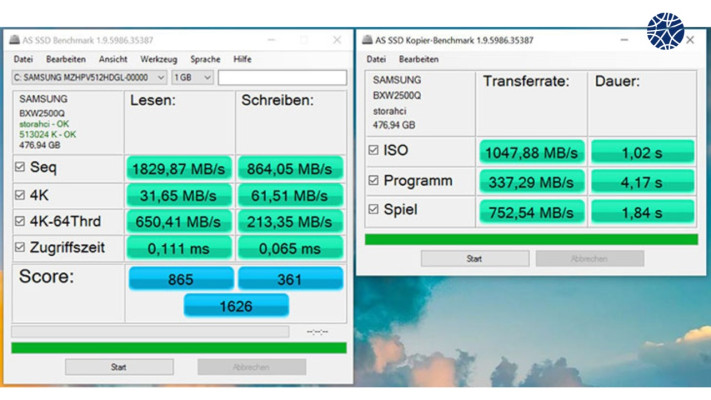Screen dimensions: 711x400
Task: Click the Spiel duration 1,84 s
Action: tap(643, 212)
